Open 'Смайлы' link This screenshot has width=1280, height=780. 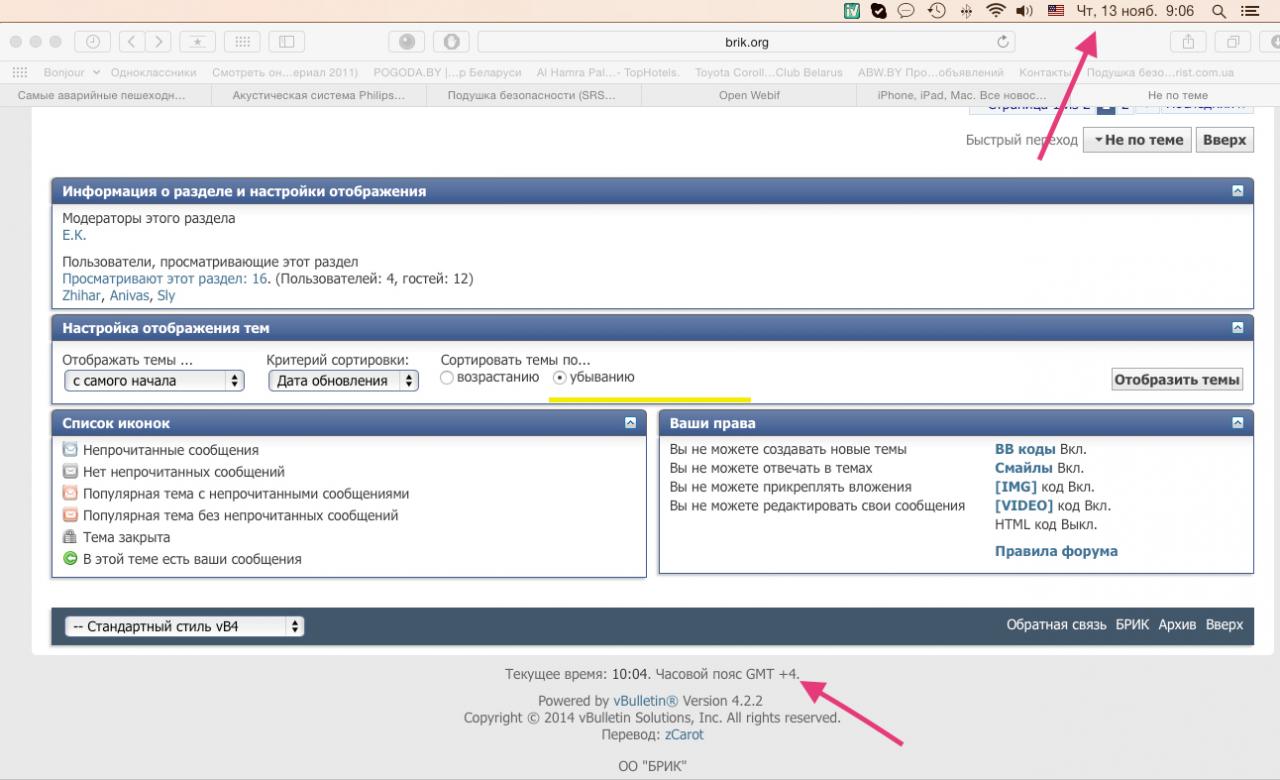pos(1024,468)
